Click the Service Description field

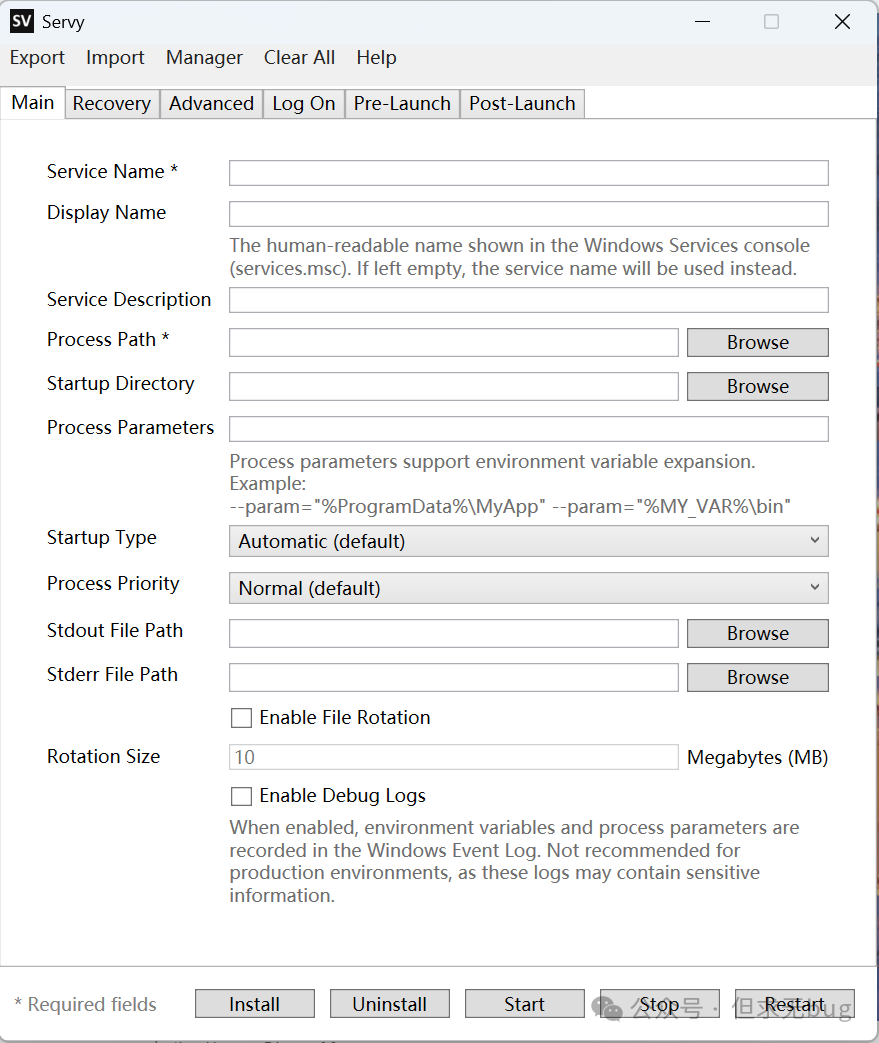pos(528,300)
